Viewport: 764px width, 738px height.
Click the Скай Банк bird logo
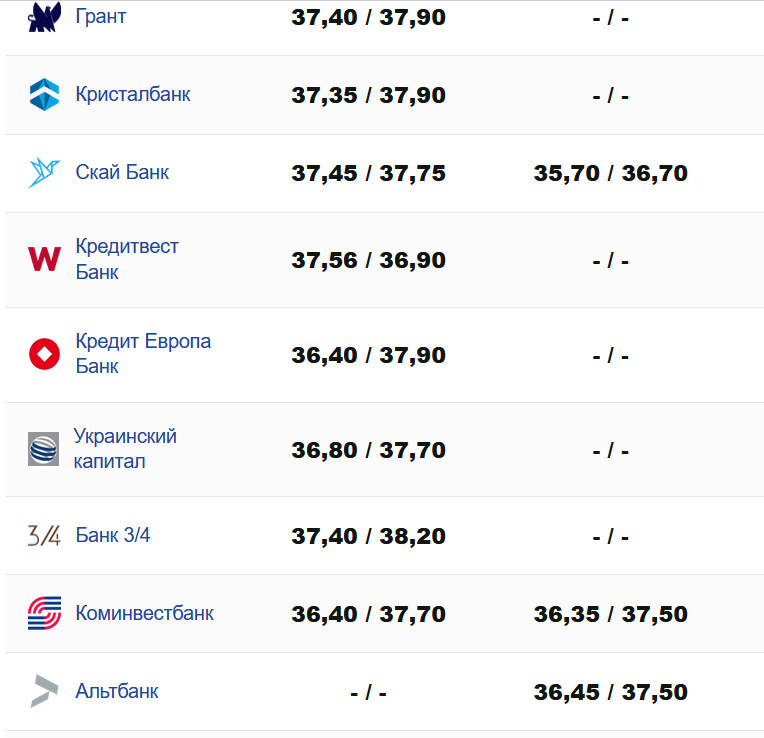[x=45, y=172]
